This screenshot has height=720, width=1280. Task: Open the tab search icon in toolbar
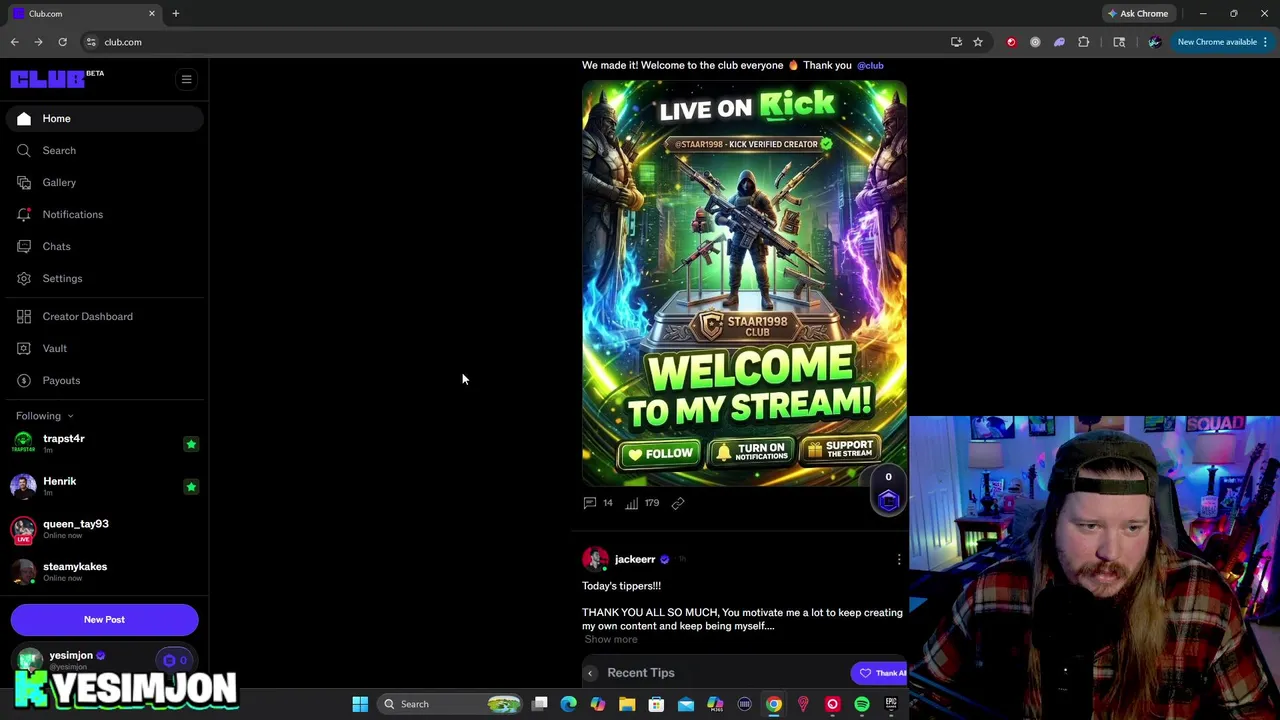(1119, 42)
